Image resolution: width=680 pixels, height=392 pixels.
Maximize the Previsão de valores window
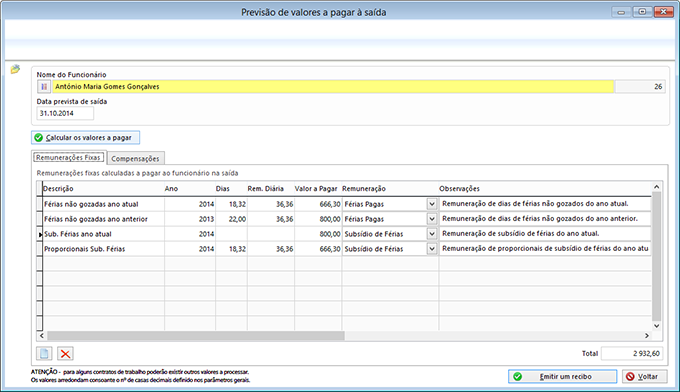642,12
